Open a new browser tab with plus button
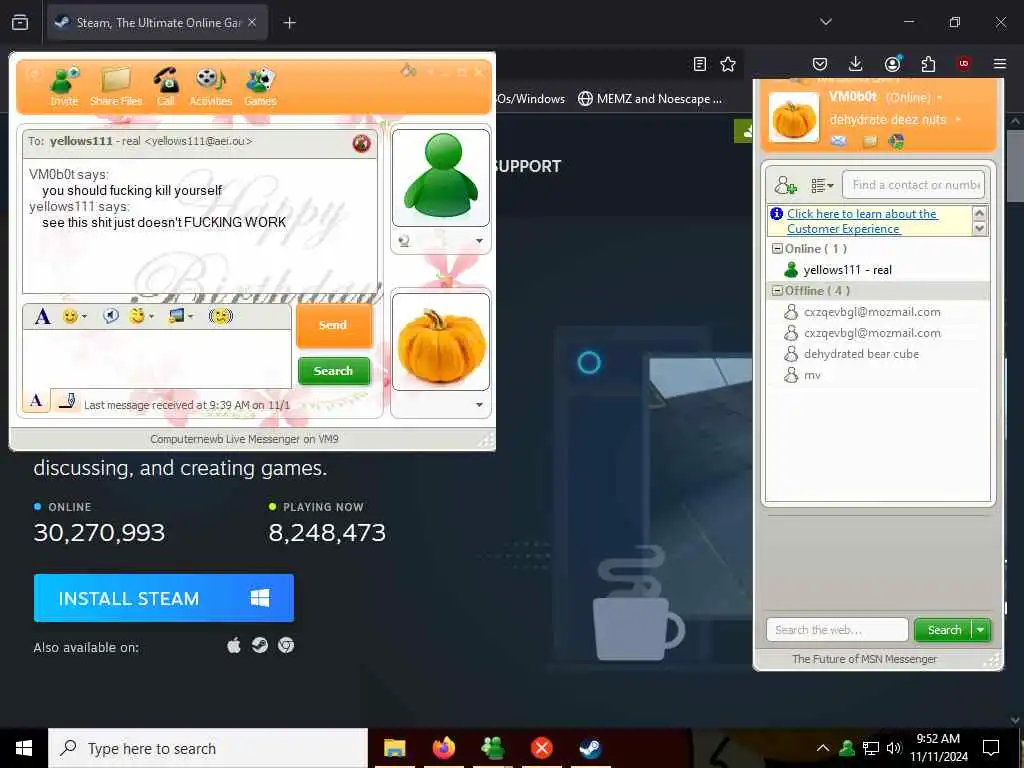Viewport: 1024px width, 768px height. point(289,23)
